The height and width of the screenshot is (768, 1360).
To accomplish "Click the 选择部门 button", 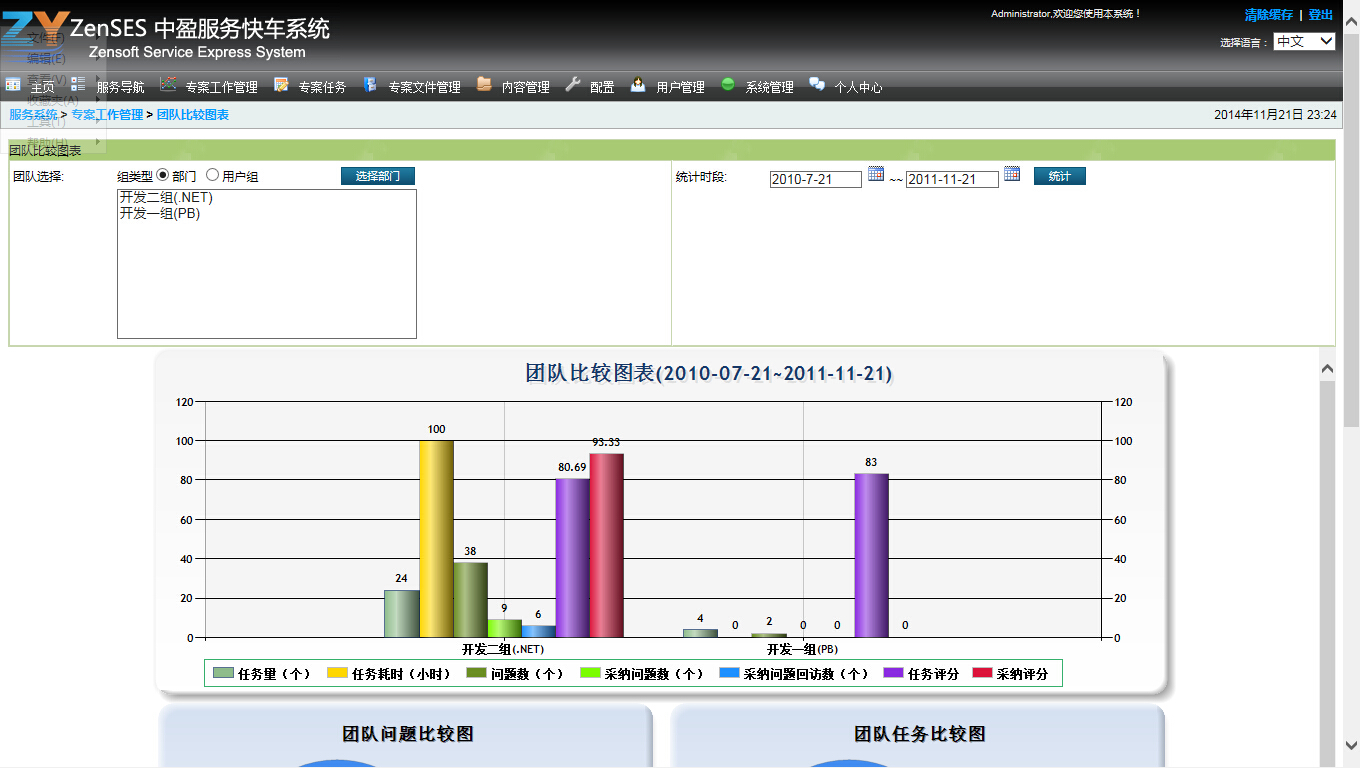I will coord(377,176).
